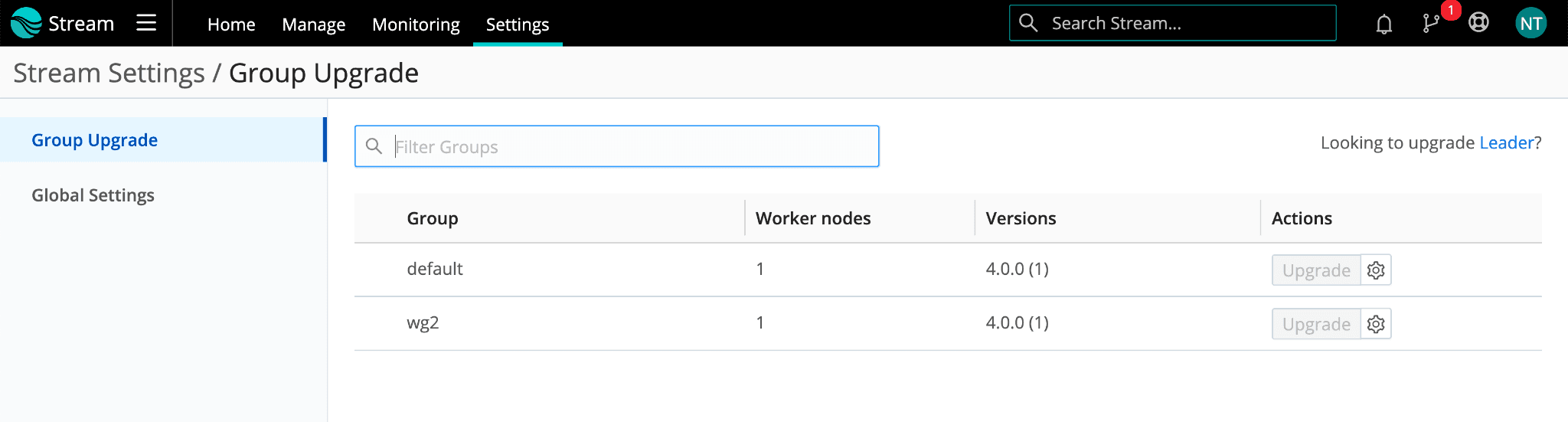Open the Manage menu
1568x422 pixels.
coord(313,25)
